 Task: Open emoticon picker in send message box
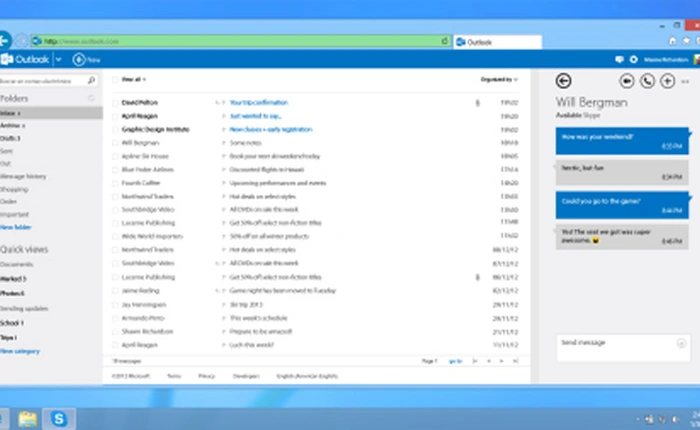coord(681,343)
